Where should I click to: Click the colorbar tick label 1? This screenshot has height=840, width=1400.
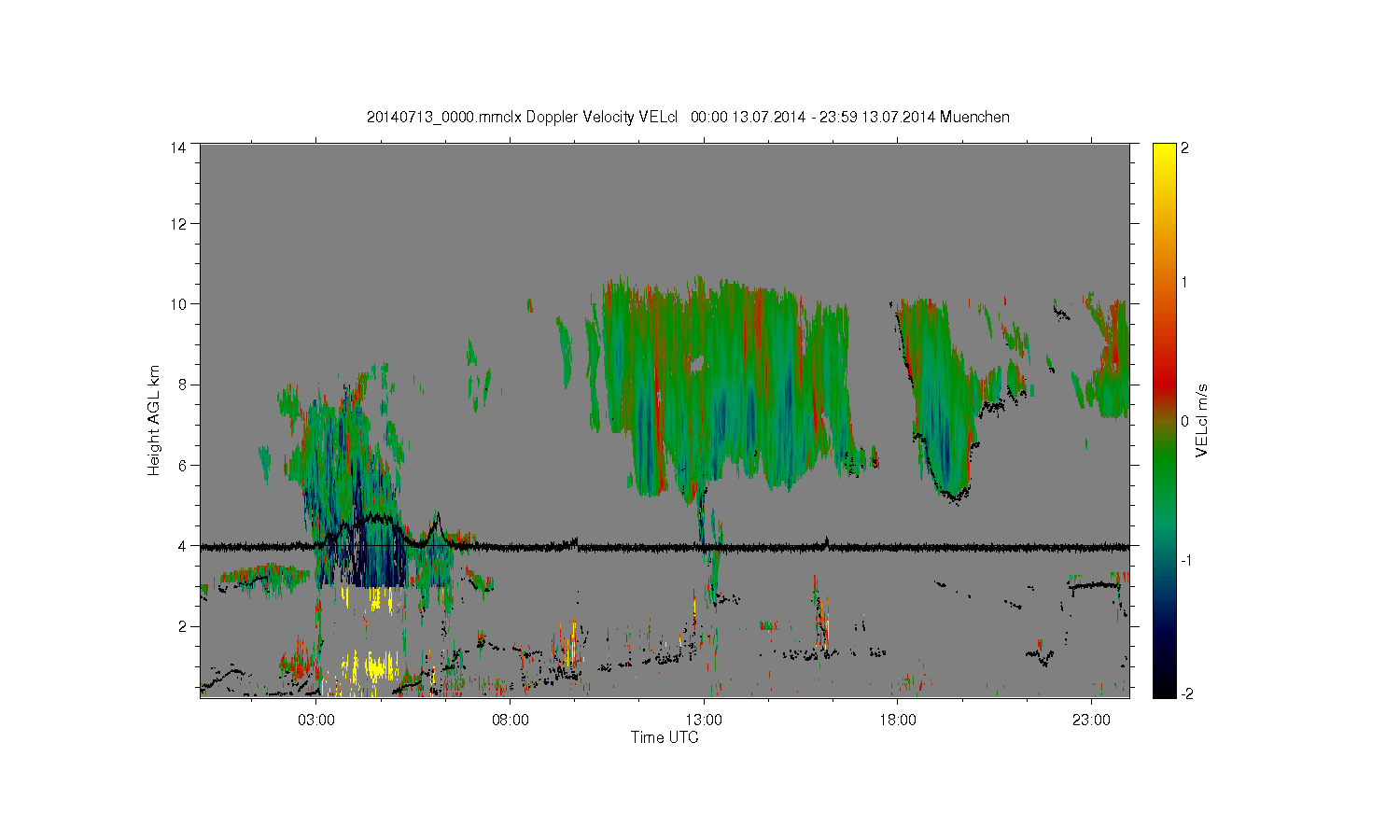click(1185, 283)
